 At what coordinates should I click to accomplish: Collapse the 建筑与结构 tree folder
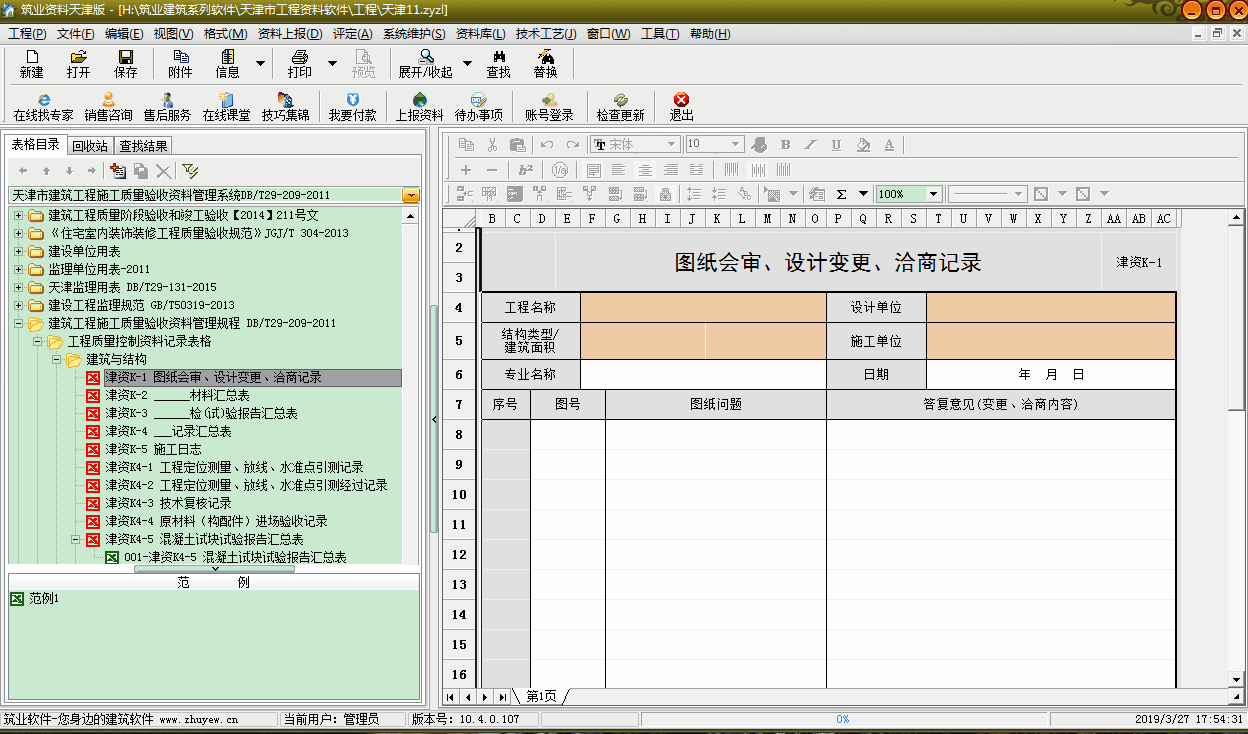pyautogui.click(x=57, y=359)
